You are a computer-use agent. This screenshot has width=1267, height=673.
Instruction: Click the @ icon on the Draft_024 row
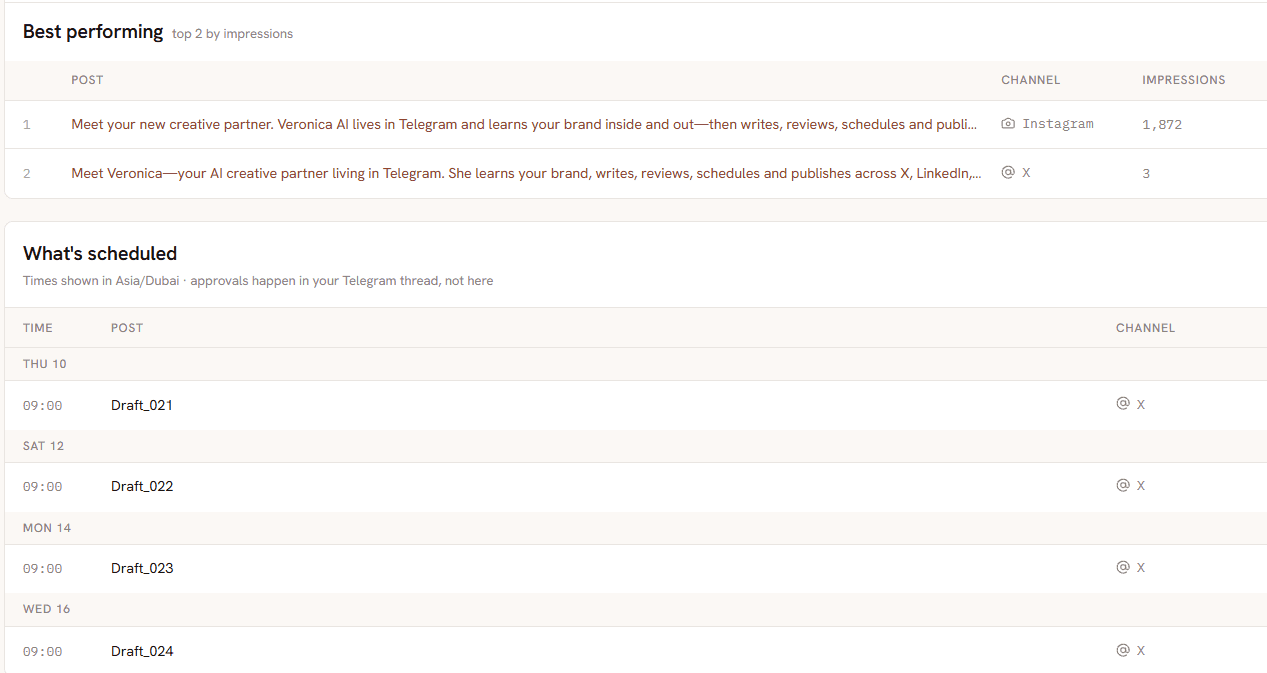[x=1123, y=650]
